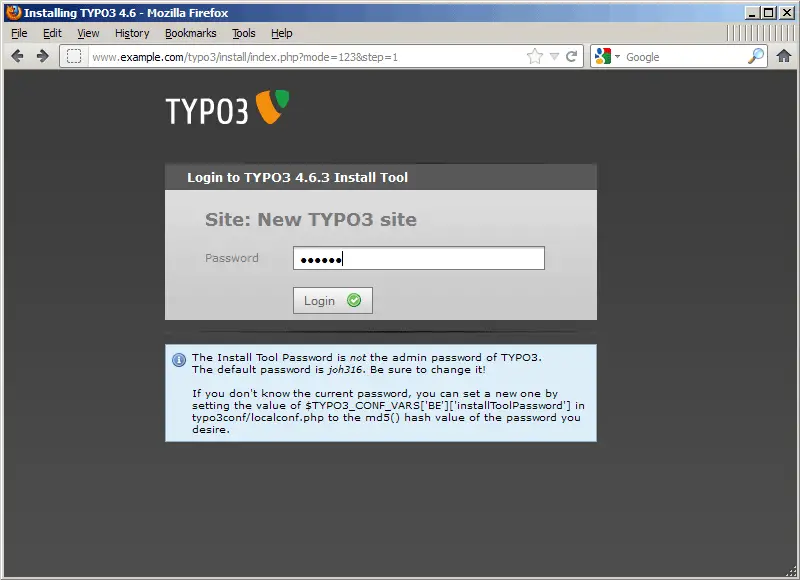Open the Edit menu
Viewport: 800px width, 580px height.
pos(52,33)
